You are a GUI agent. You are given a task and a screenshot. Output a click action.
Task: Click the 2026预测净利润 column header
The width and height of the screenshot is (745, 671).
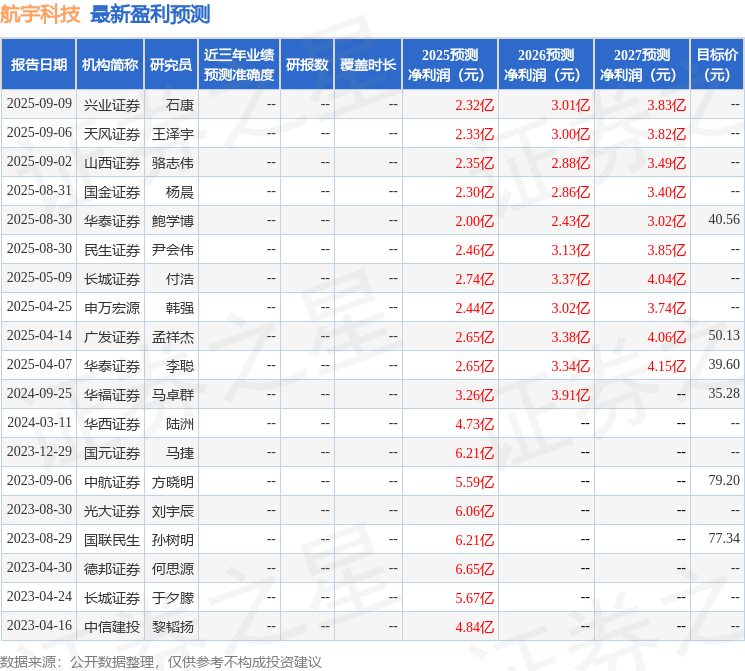coord(546,65)
